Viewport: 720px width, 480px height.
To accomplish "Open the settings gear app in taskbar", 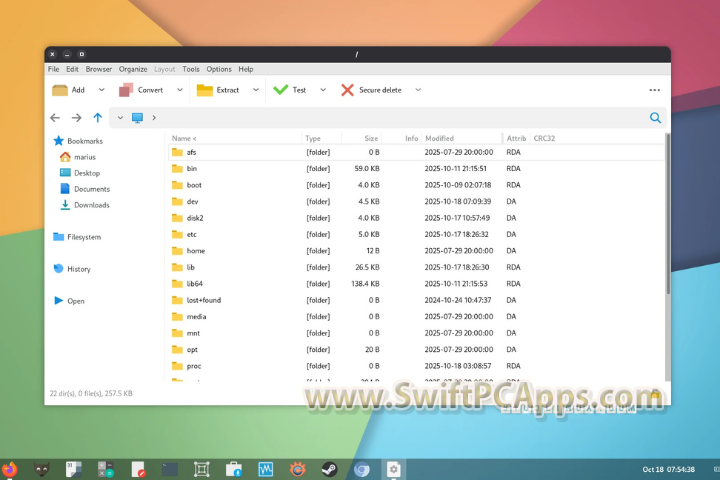I will click(x=393, y=469).
